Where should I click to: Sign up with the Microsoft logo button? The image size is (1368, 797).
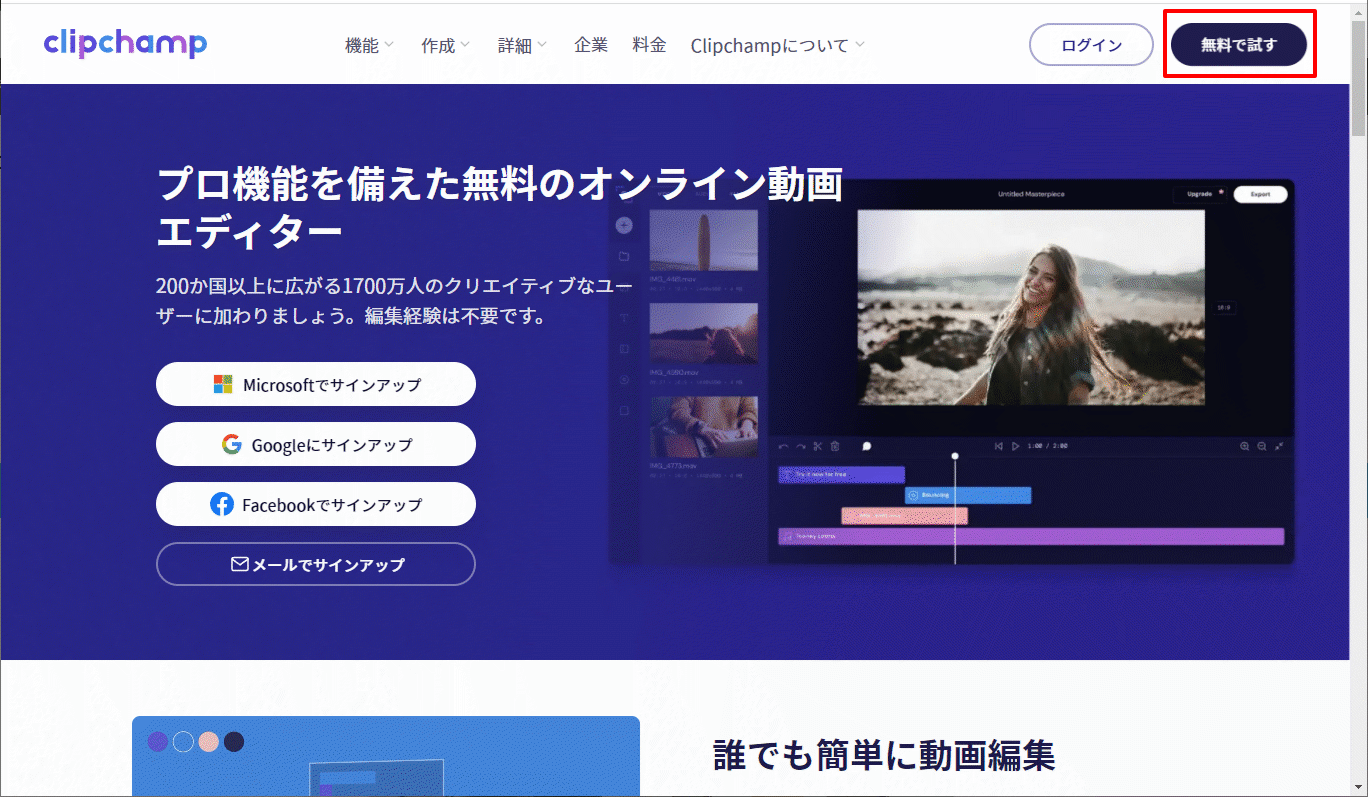[x=315, y=384]
